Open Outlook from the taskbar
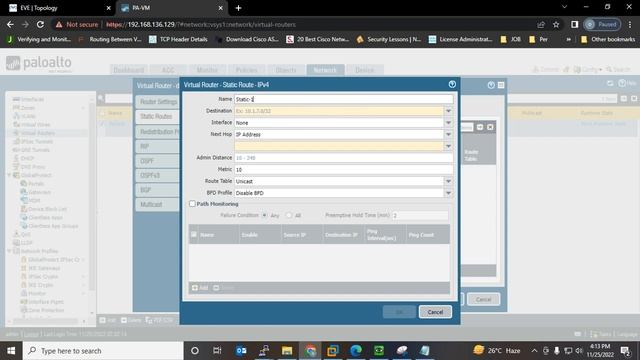The width and height of the screenshot is (640, 360). pos(241,351)
